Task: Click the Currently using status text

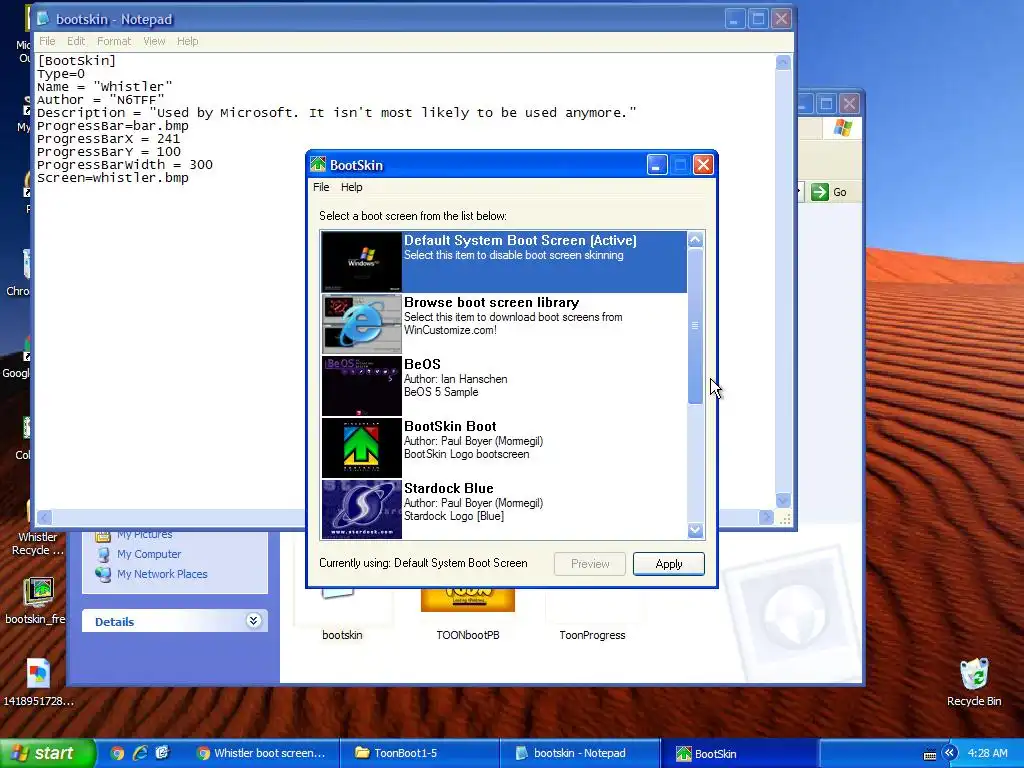Action: (423, 563)
